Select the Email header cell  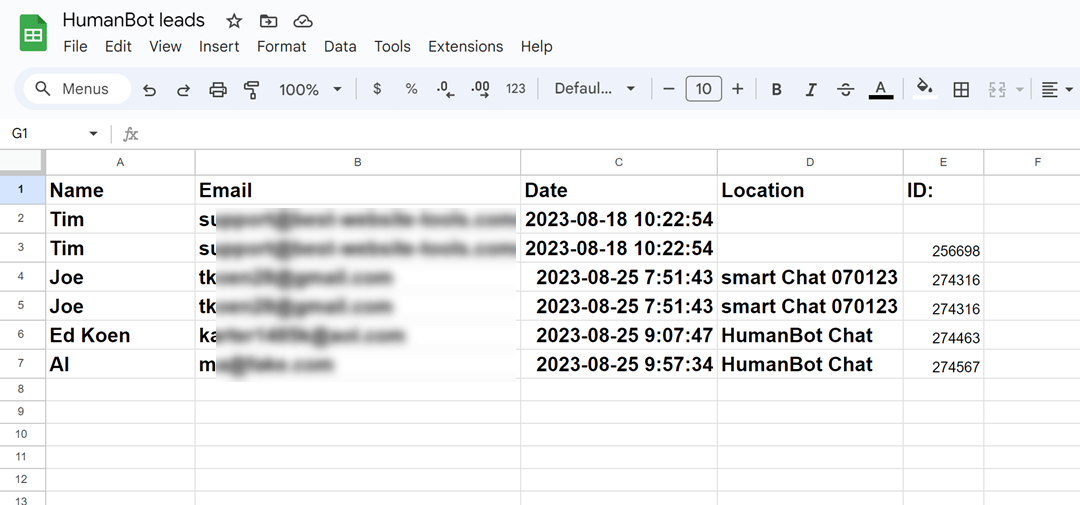[x=357, y=190]
